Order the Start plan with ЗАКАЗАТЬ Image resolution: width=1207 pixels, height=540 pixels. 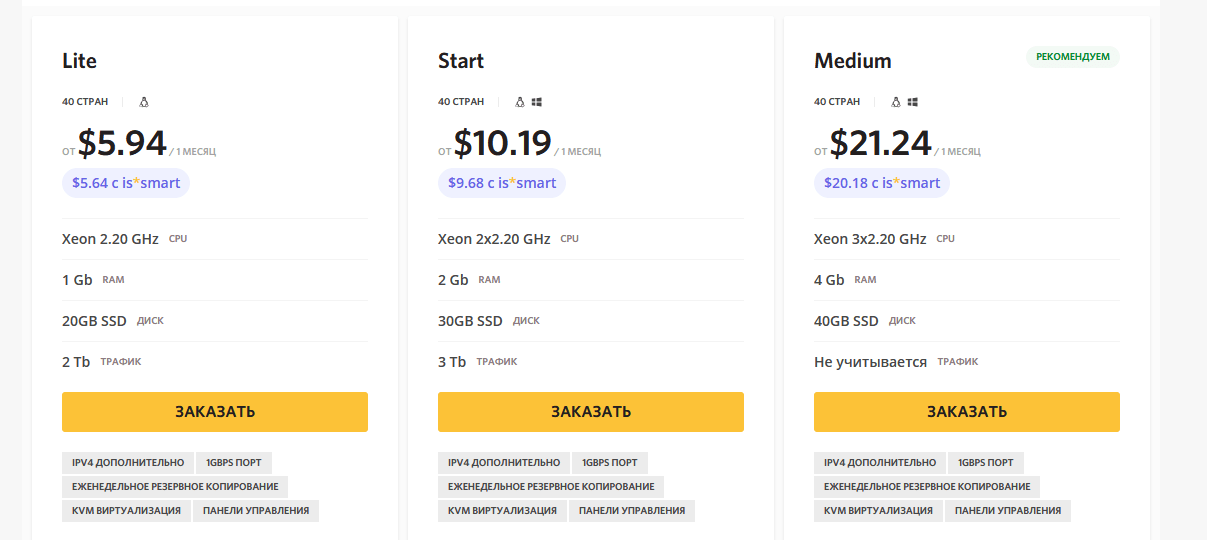pos(591,412)
